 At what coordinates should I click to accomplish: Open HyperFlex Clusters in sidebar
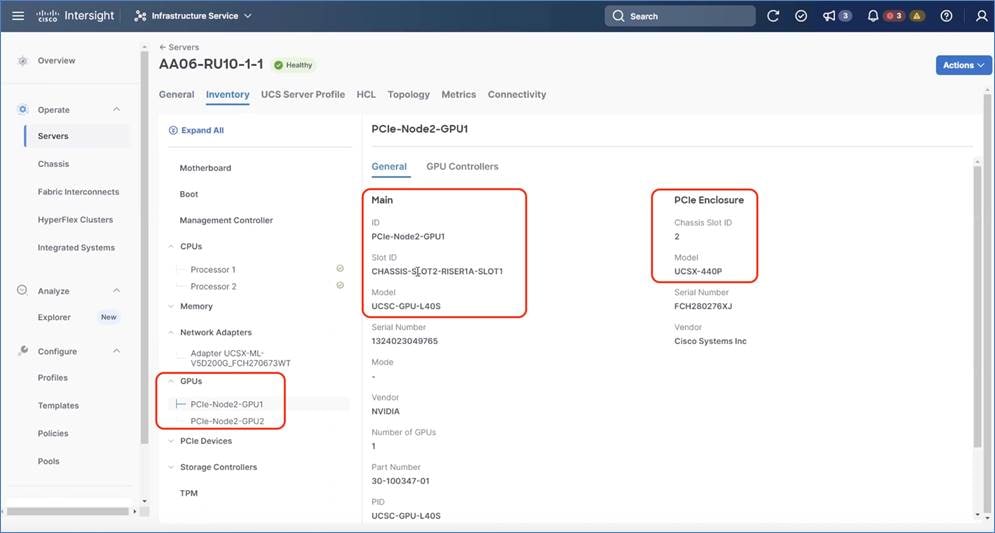pos(75,220)
